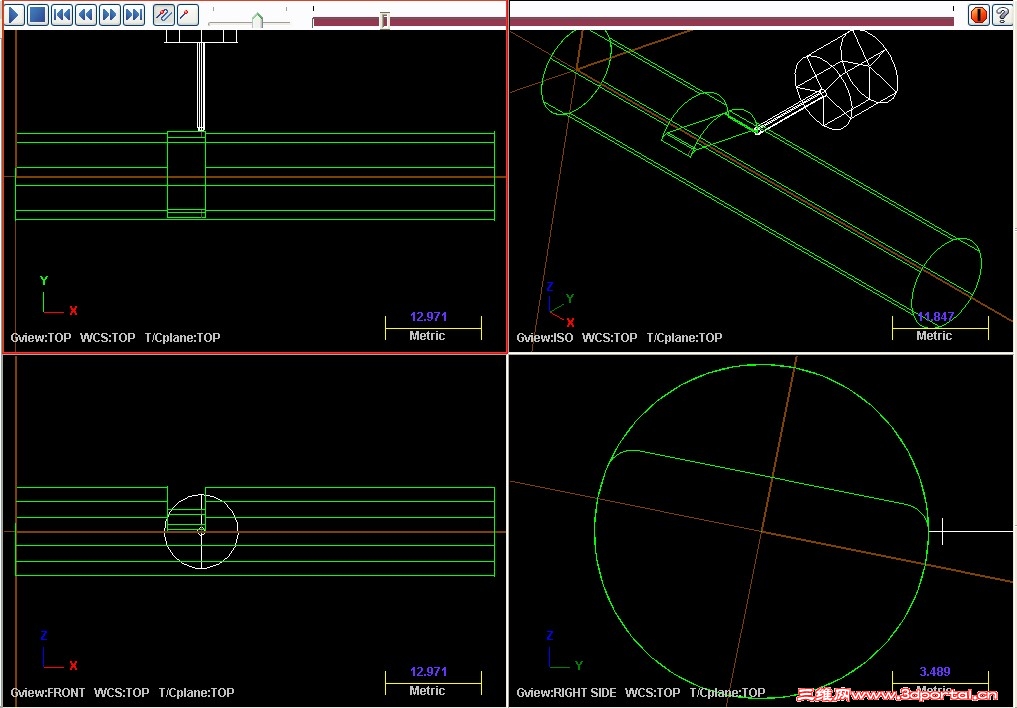1017x708 pixels.
Task: Click T/Cplane:TOP label in TOP viewport
Action: 182,337
